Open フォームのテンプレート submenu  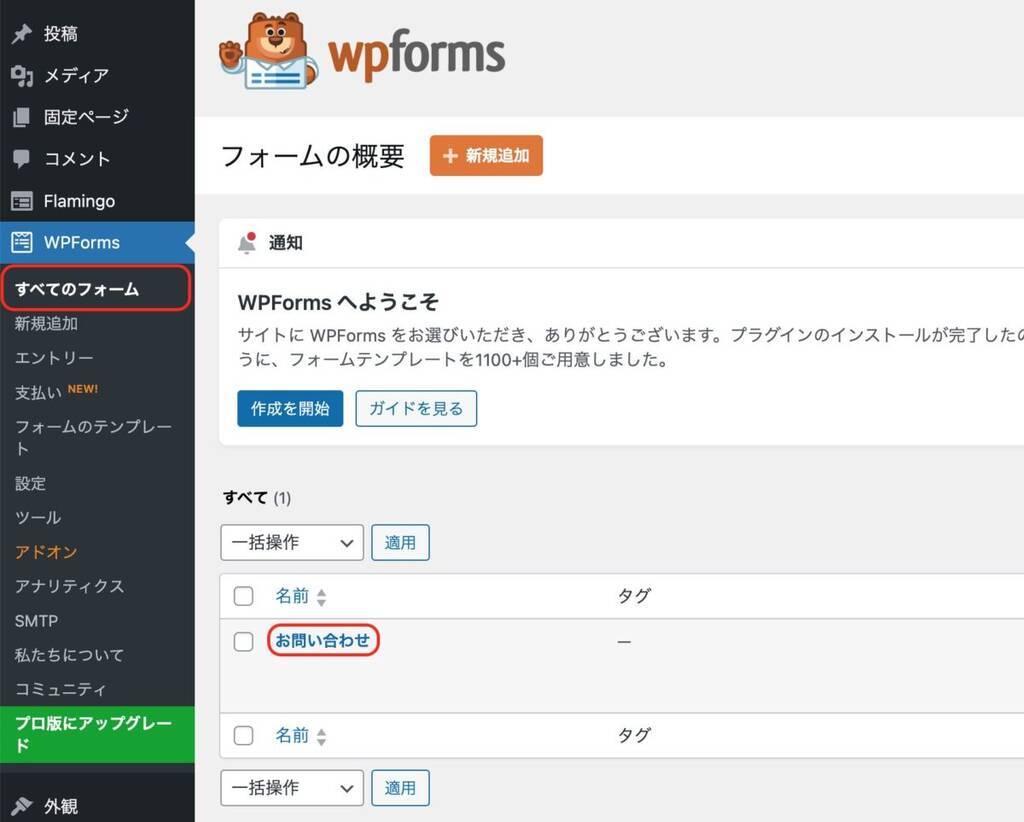tap(93, 437)
